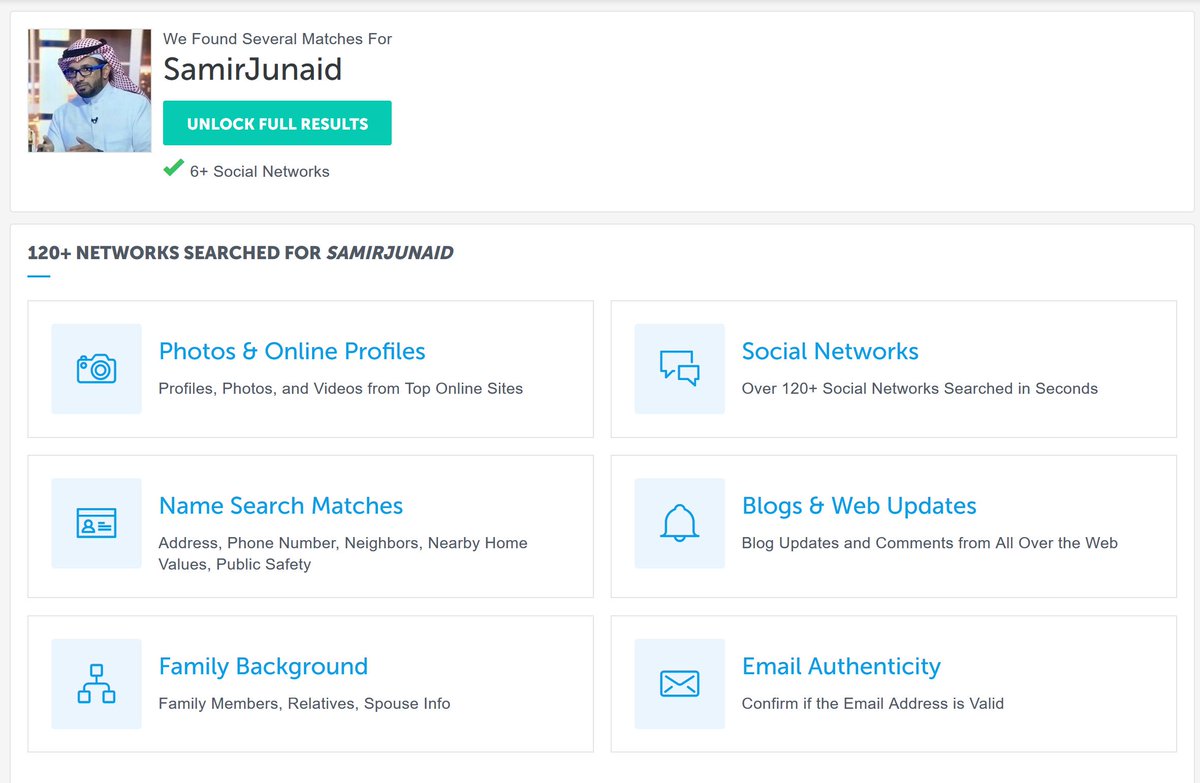
Task: Click 'Profiles, Photos, and Videos from Top Online Sites'
Action: (x=341, y=388)
